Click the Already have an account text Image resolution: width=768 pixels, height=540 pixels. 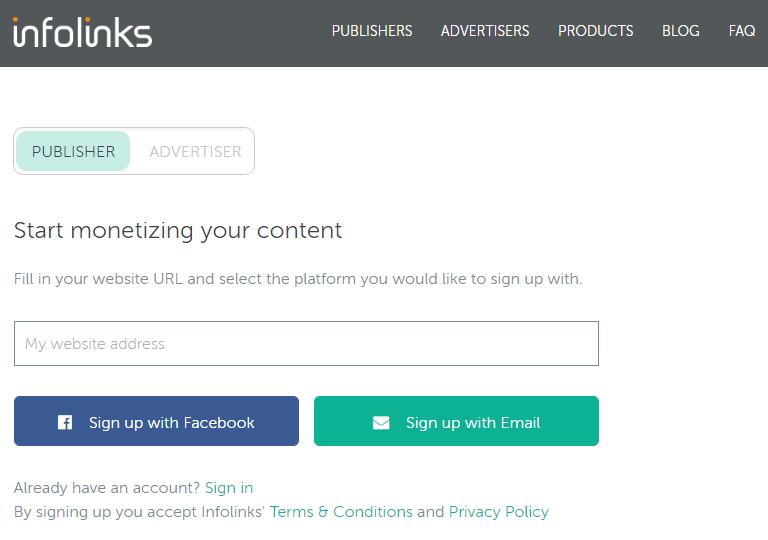point(107,488)
